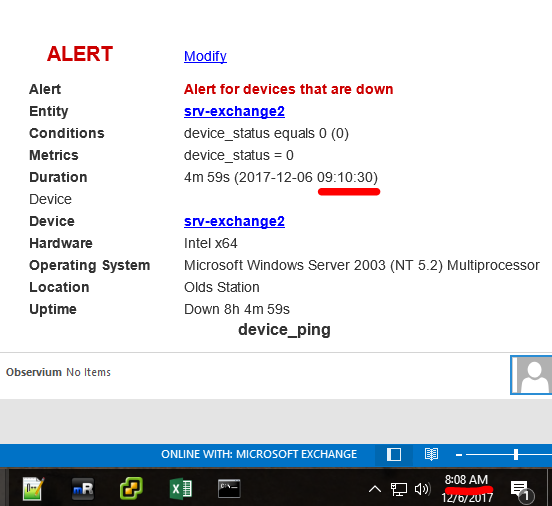This screenshot has height=506, width=552.
Task: Click 'Alert for devices that are down'
Action: (x=288, y=89)
